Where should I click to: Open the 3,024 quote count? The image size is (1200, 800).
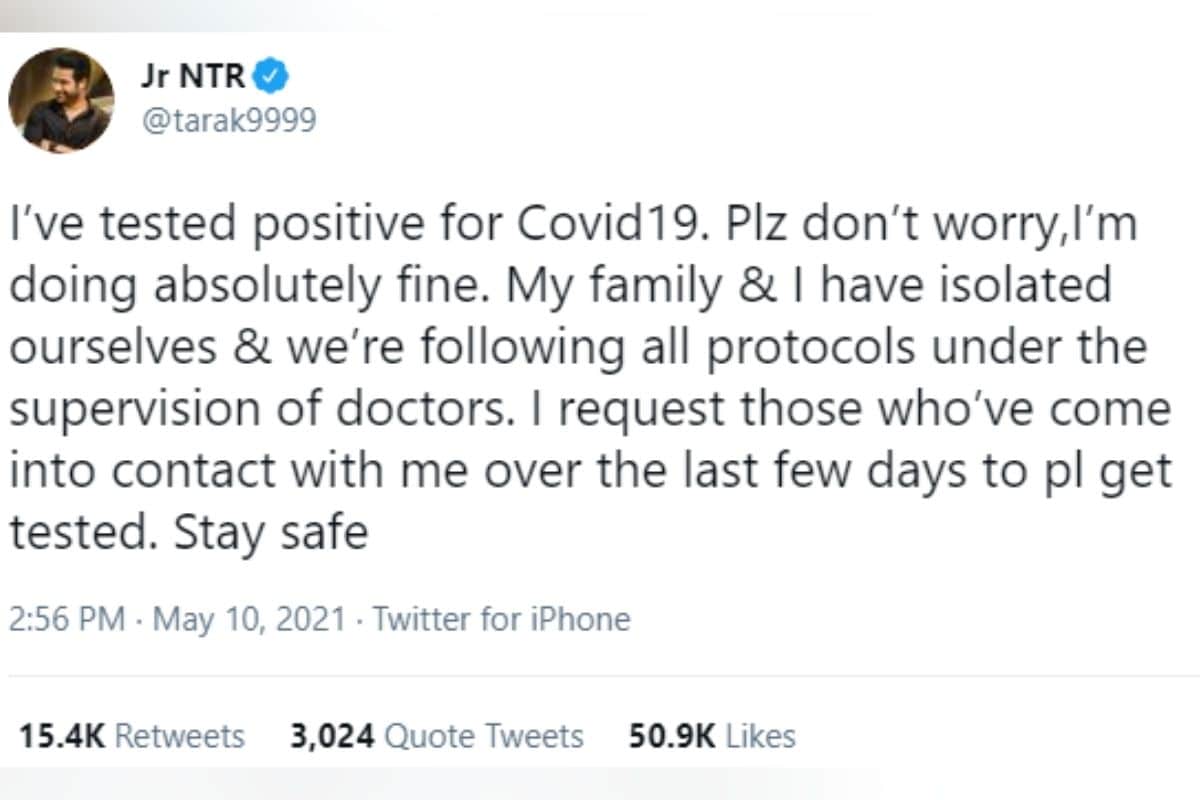pyautogui.click(x=333, y=737)
